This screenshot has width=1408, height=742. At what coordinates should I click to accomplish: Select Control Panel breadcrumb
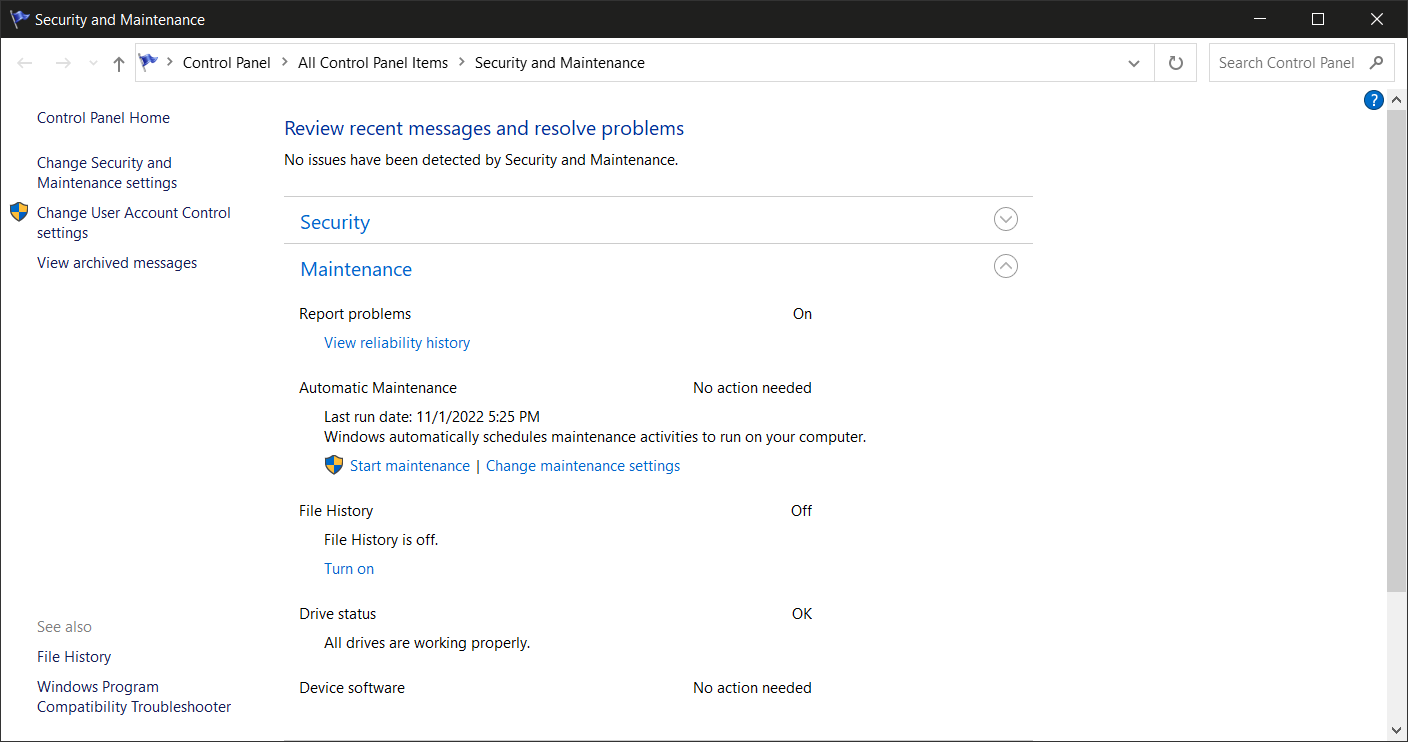coord(227,63)
